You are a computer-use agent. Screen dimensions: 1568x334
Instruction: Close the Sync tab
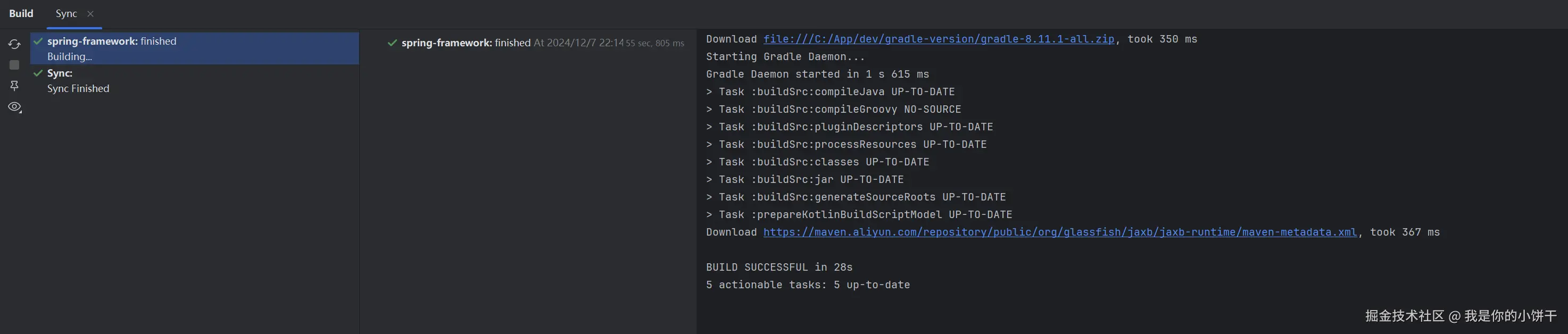click(x=90, y=14)
